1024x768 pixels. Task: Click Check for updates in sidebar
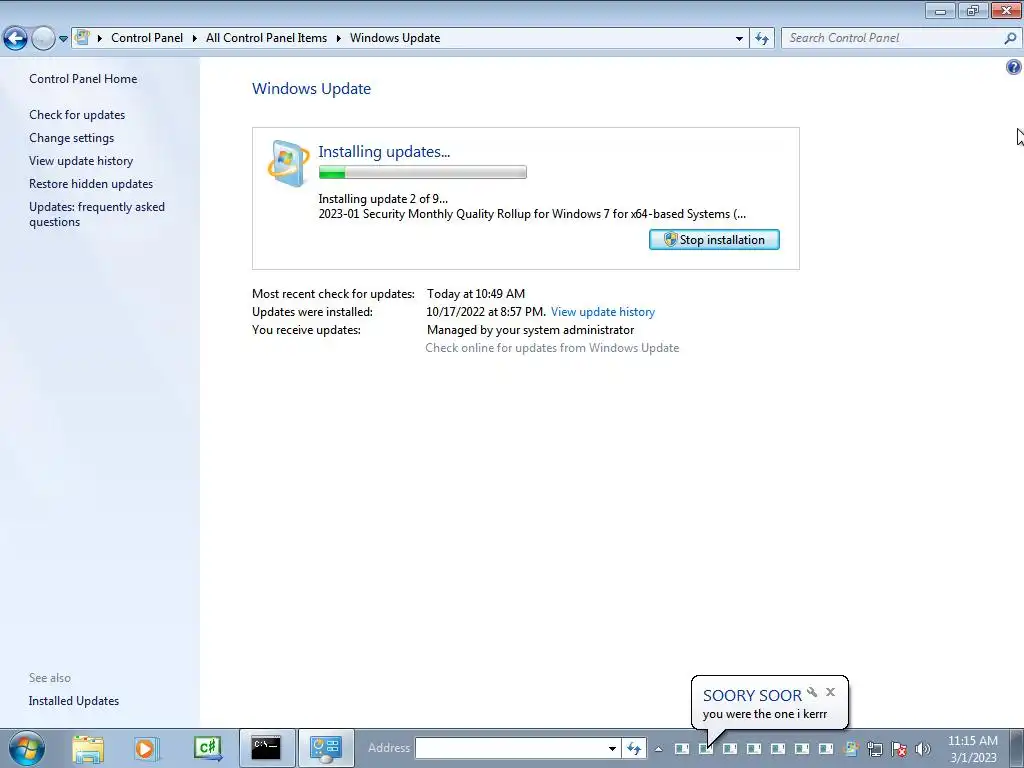point(77,115)
